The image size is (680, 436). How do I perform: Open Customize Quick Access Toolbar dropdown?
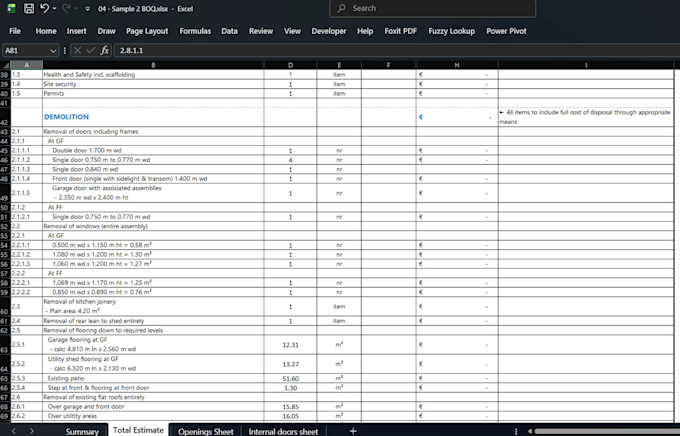tap(87, 9)
